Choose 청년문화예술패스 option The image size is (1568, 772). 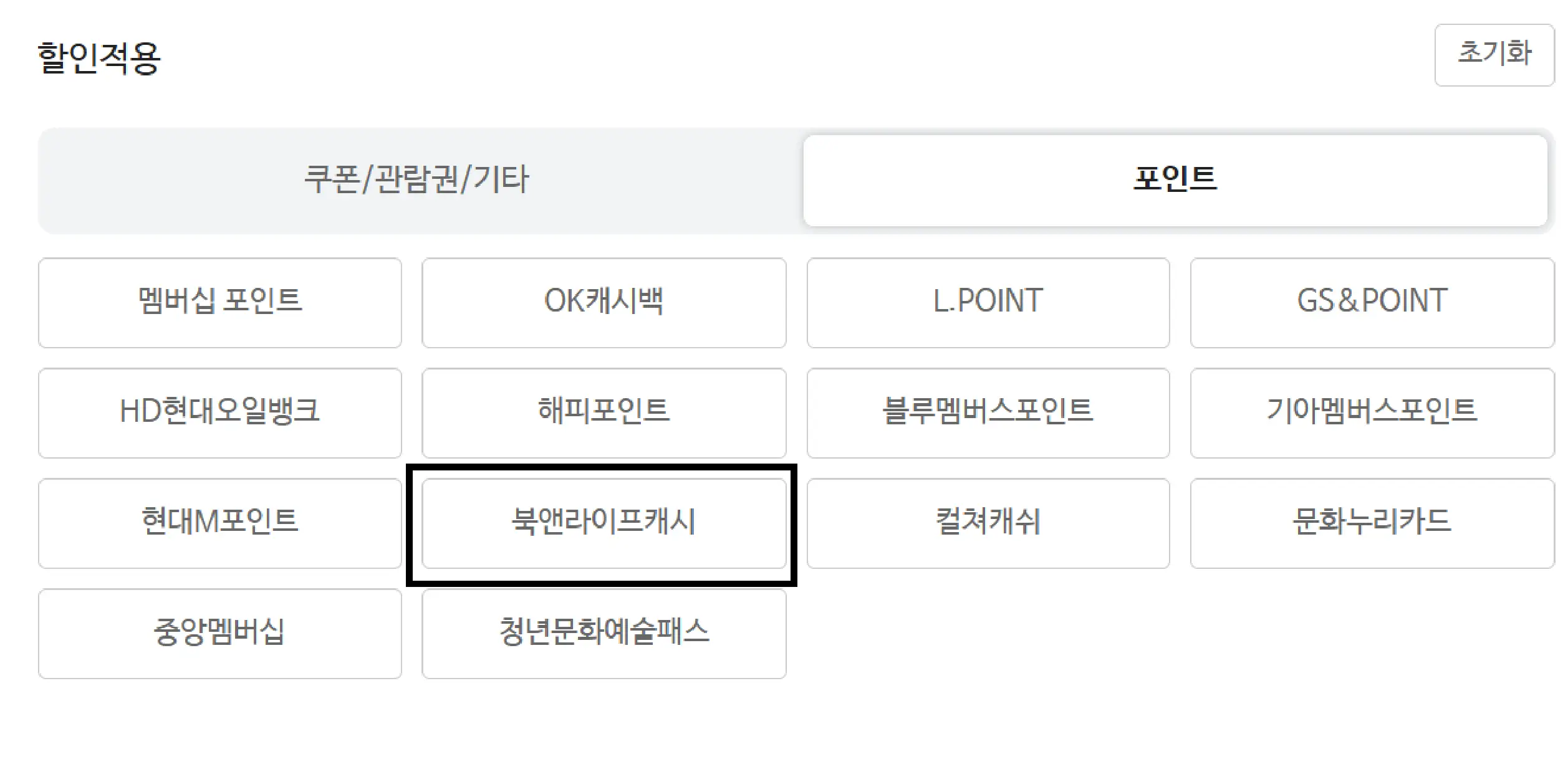pyautogui.click(x=604, y=634)
